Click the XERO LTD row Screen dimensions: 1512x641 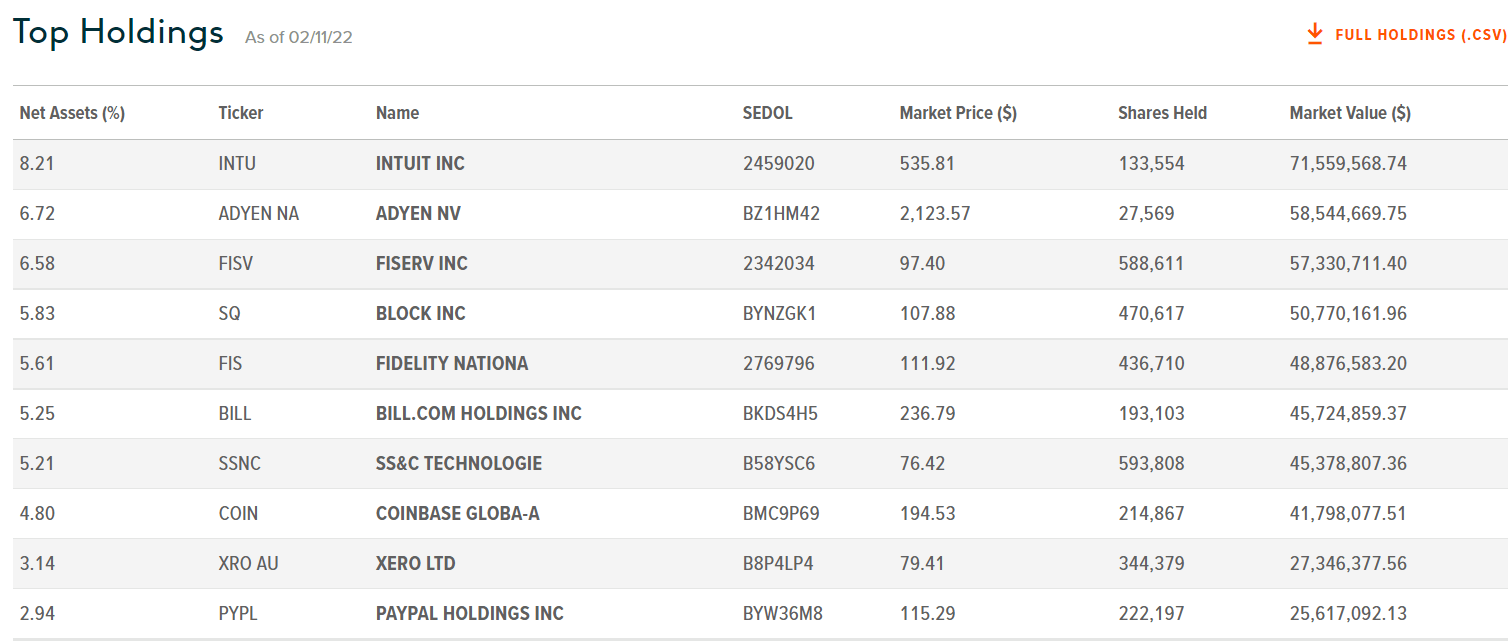[x=414, y=563]
